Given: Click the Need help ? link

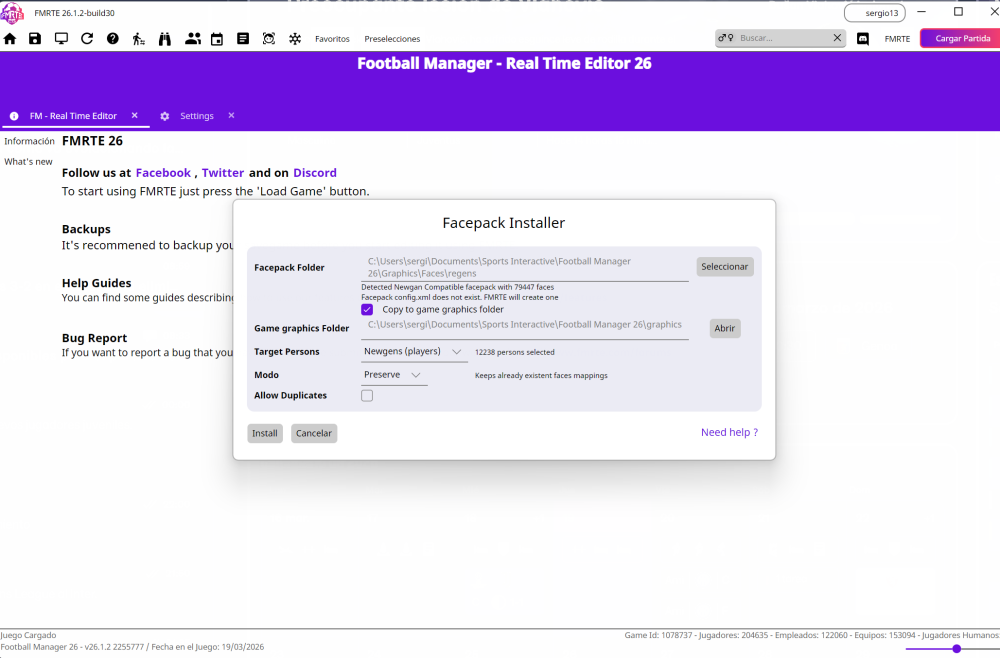Looking at the screenshot, I should tap(729, 433).
